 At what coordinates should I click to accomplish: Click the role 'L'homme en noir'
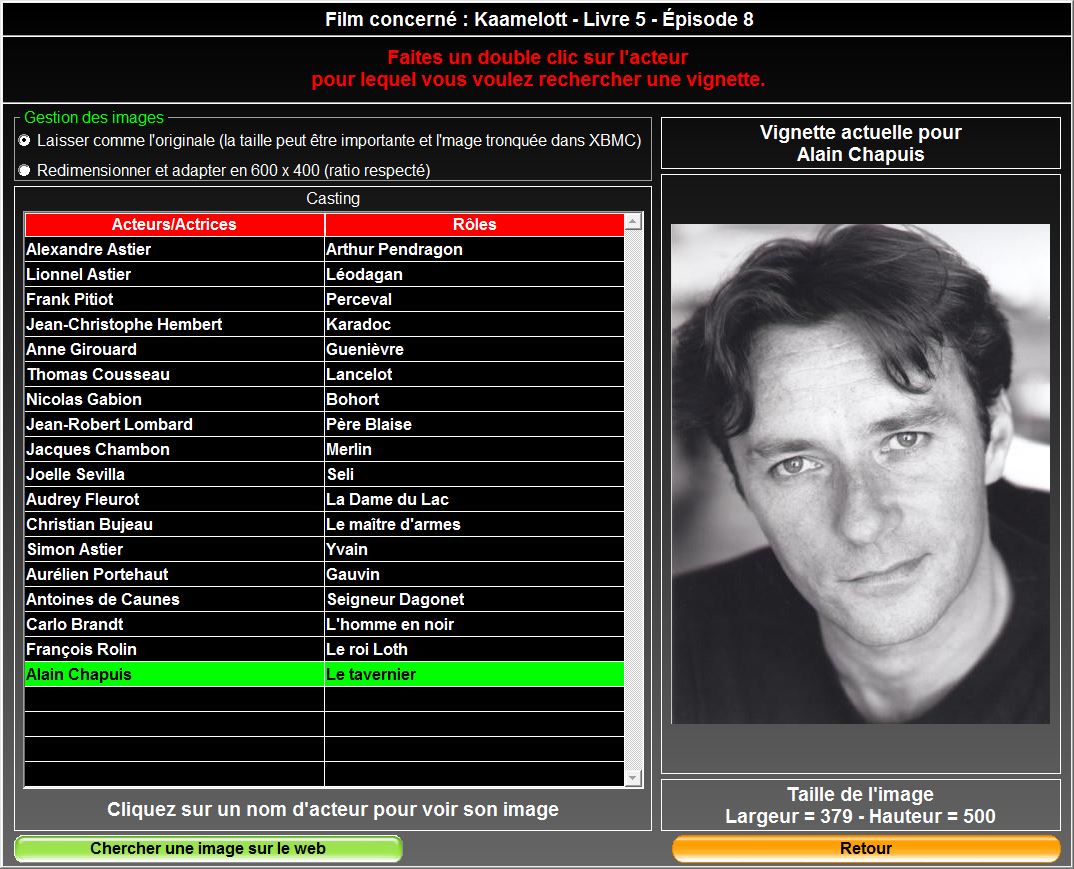[x=475, y=625]
